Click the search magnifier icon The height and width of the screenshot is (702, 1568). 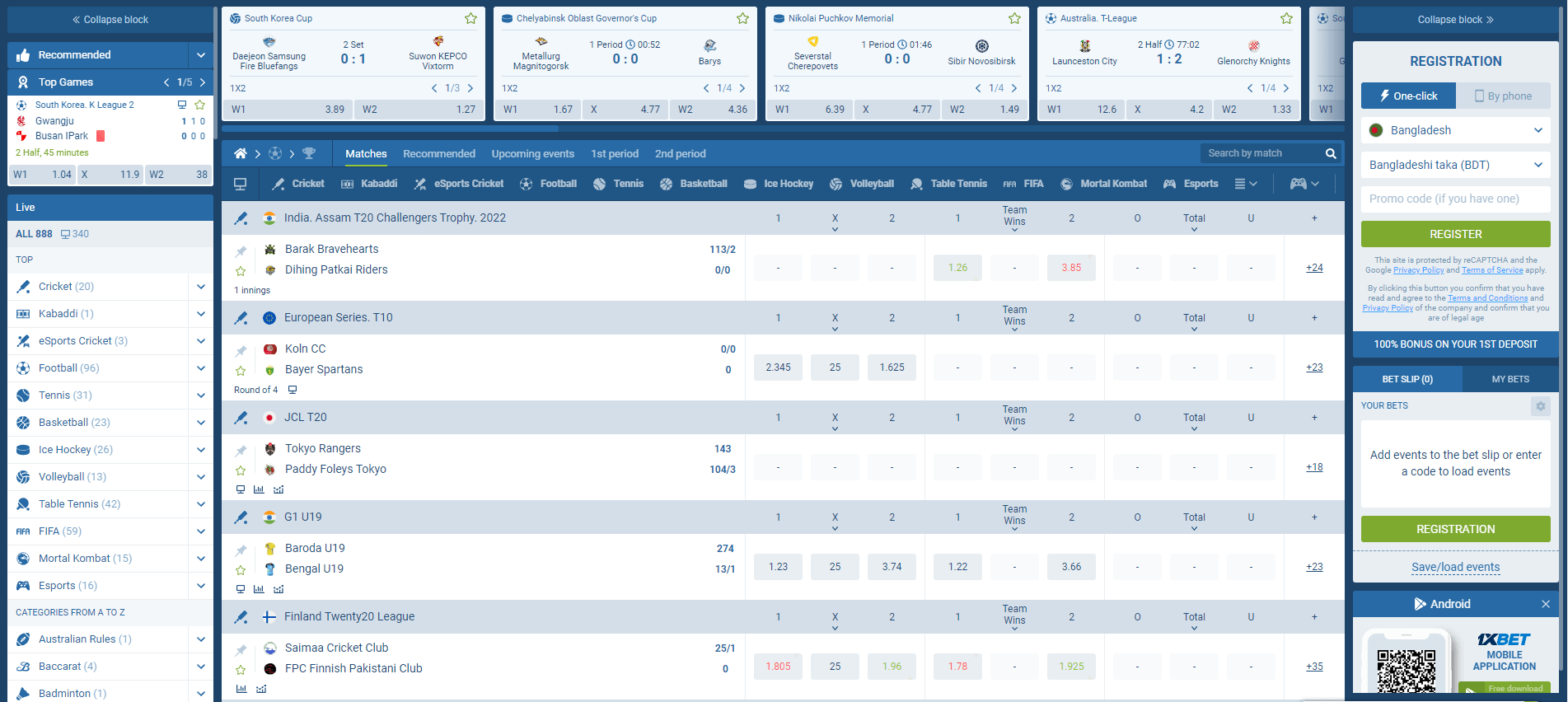pos(1331,153)
